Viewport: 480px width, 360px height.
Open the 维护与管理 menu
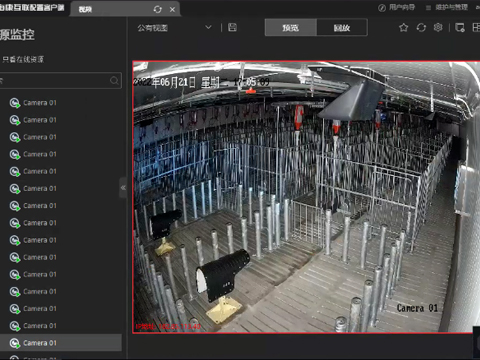click(447, 7)
